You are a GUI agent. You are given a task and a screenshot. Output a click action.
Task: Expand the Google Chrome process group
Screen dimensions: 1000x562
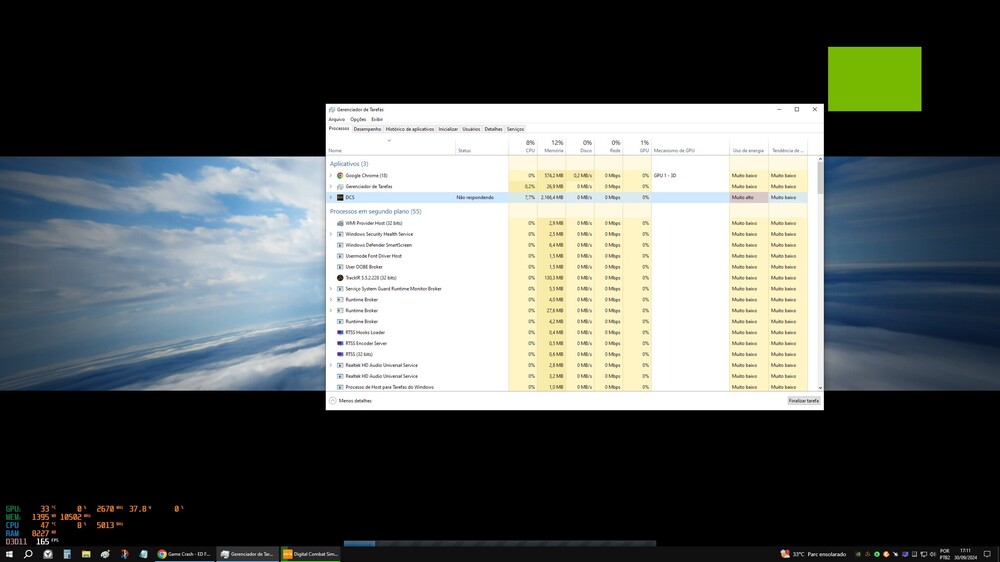point(331,175)
